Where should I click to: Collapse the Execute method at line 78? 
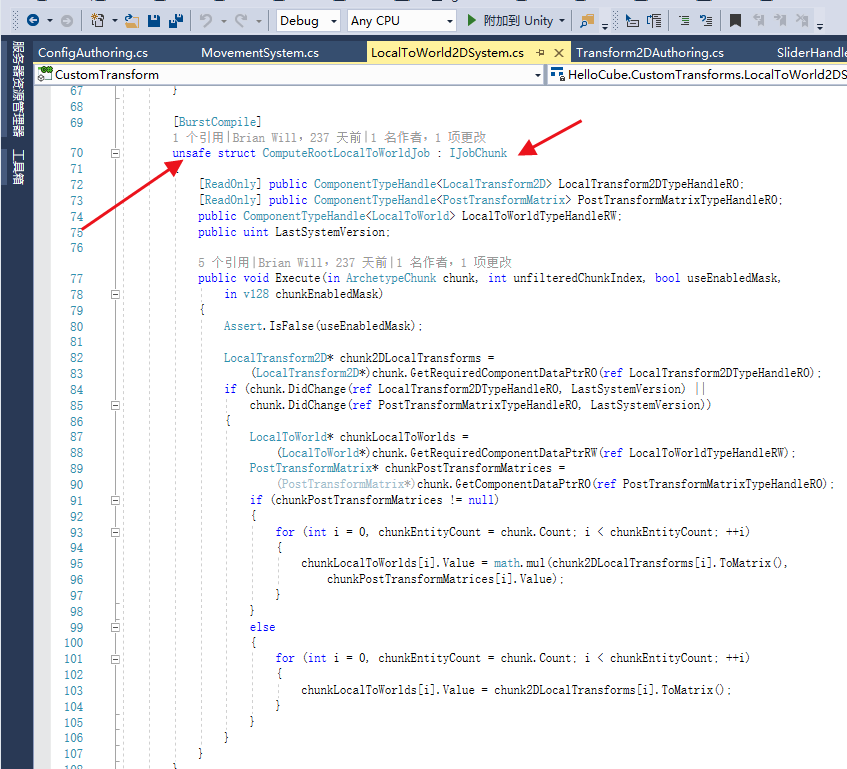click(x=115, y=295)
